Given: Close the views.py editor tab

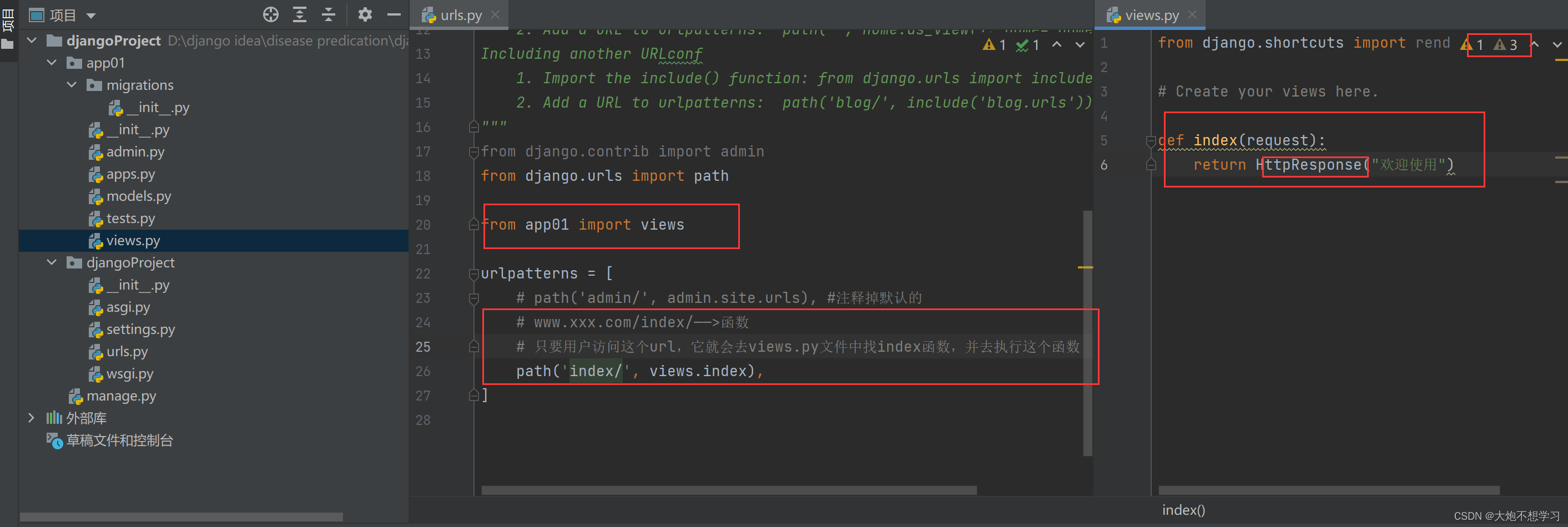Looking at the screenshot, I should (1192, 14).
